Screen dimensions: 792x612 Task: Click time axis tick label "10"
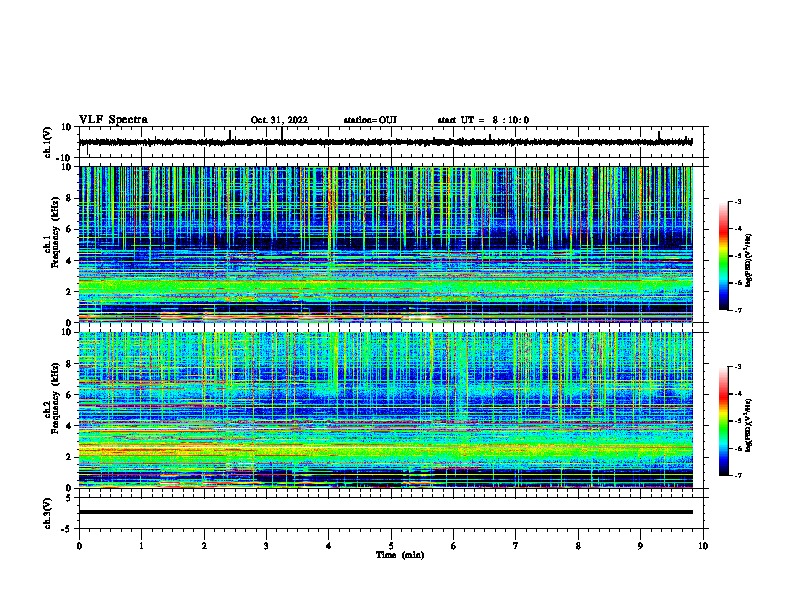(x=703, y=546)
